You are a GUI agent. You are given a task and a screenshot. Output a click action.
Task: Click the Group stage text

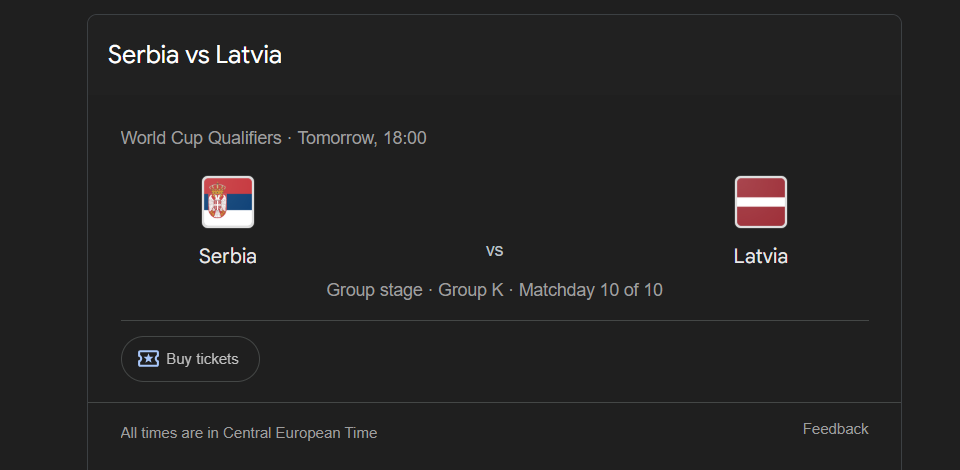point(374,290)
